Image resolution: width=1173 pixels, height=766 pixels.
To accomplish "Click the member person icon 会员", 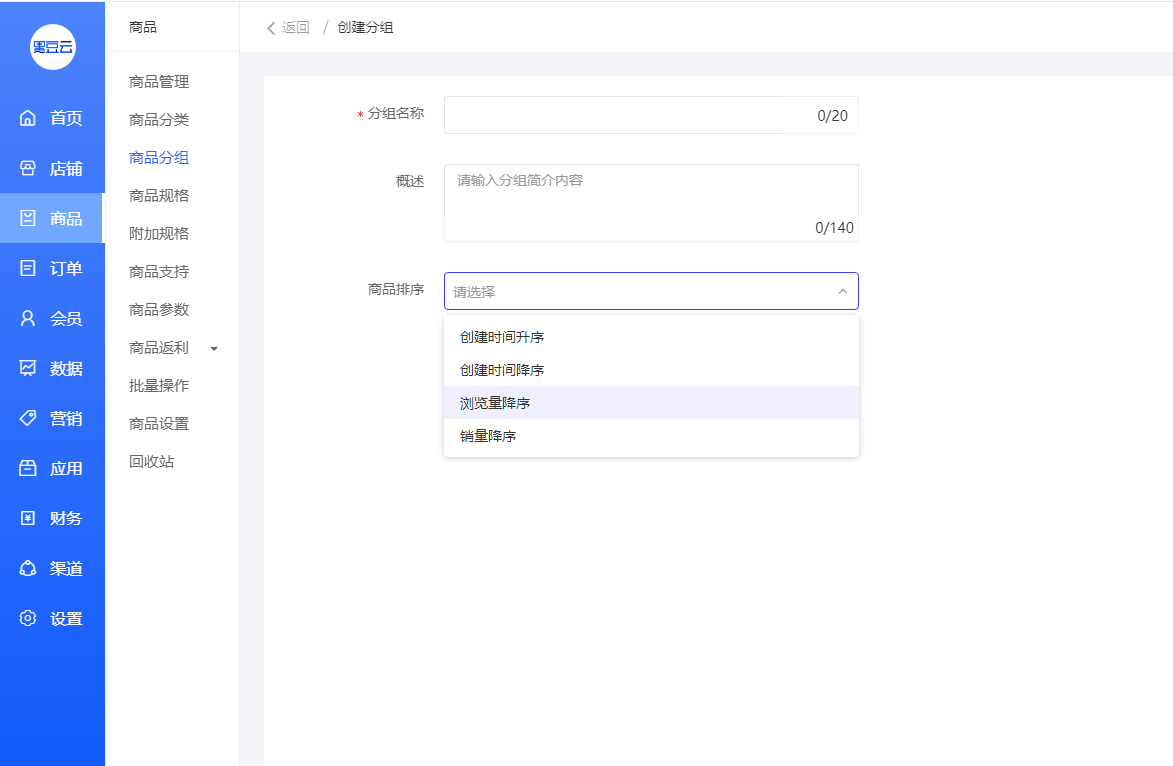I will tap(28, 318).
